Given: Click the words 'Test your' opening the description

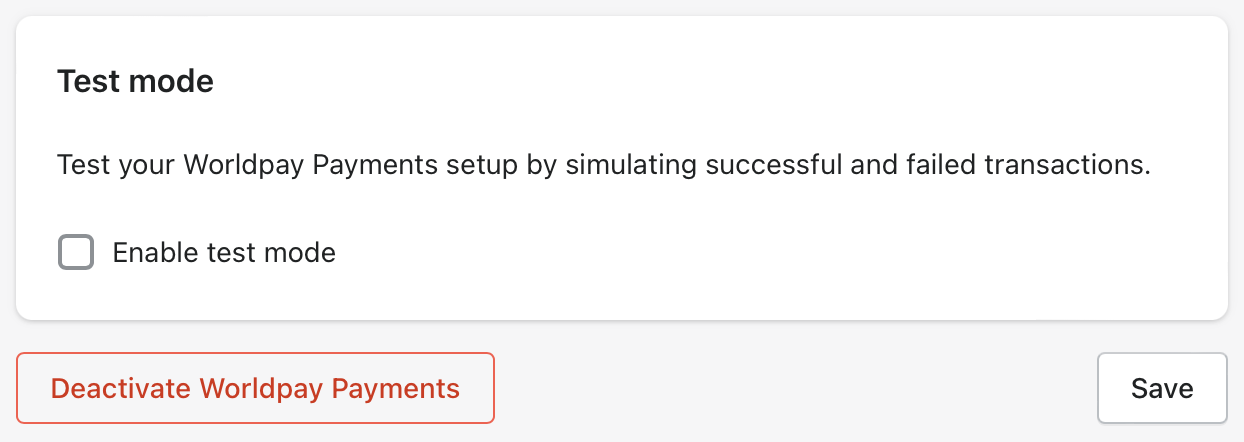Looking at the screenshot, I should [116, 165].
